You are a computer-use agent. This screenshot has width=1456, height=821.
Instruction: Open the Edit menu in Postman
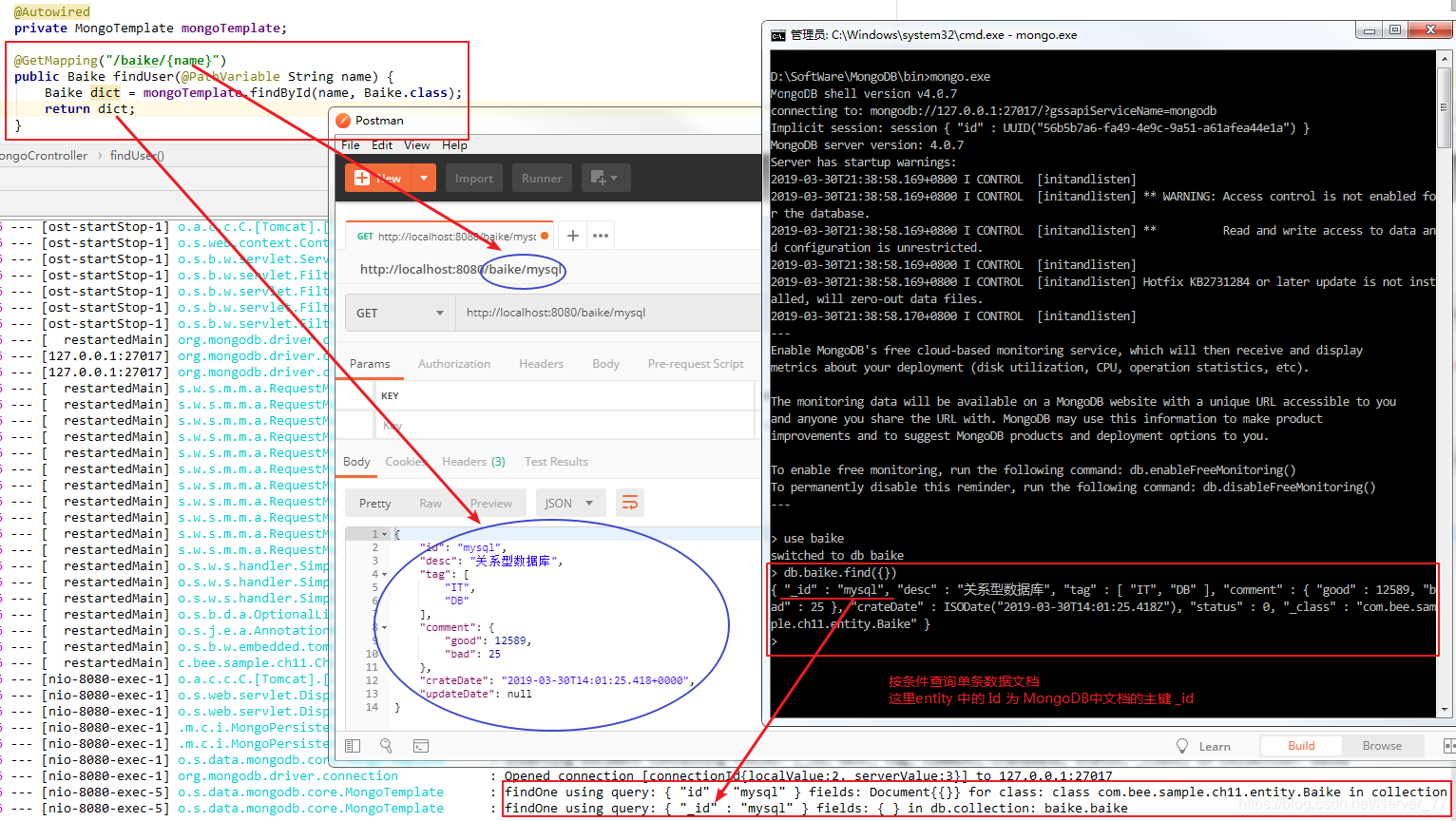pyautogui.click(x=382, y=145)
